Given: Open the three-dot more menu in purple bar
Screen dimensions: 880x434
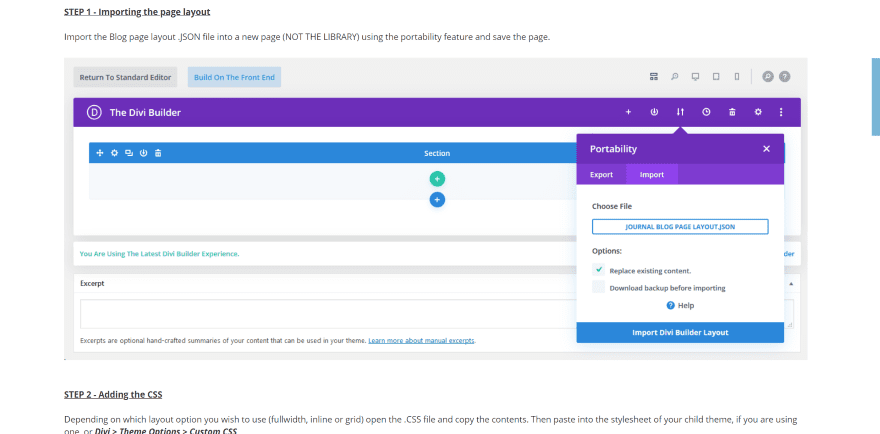Looking at the screenshot, I should click(781, 112).
